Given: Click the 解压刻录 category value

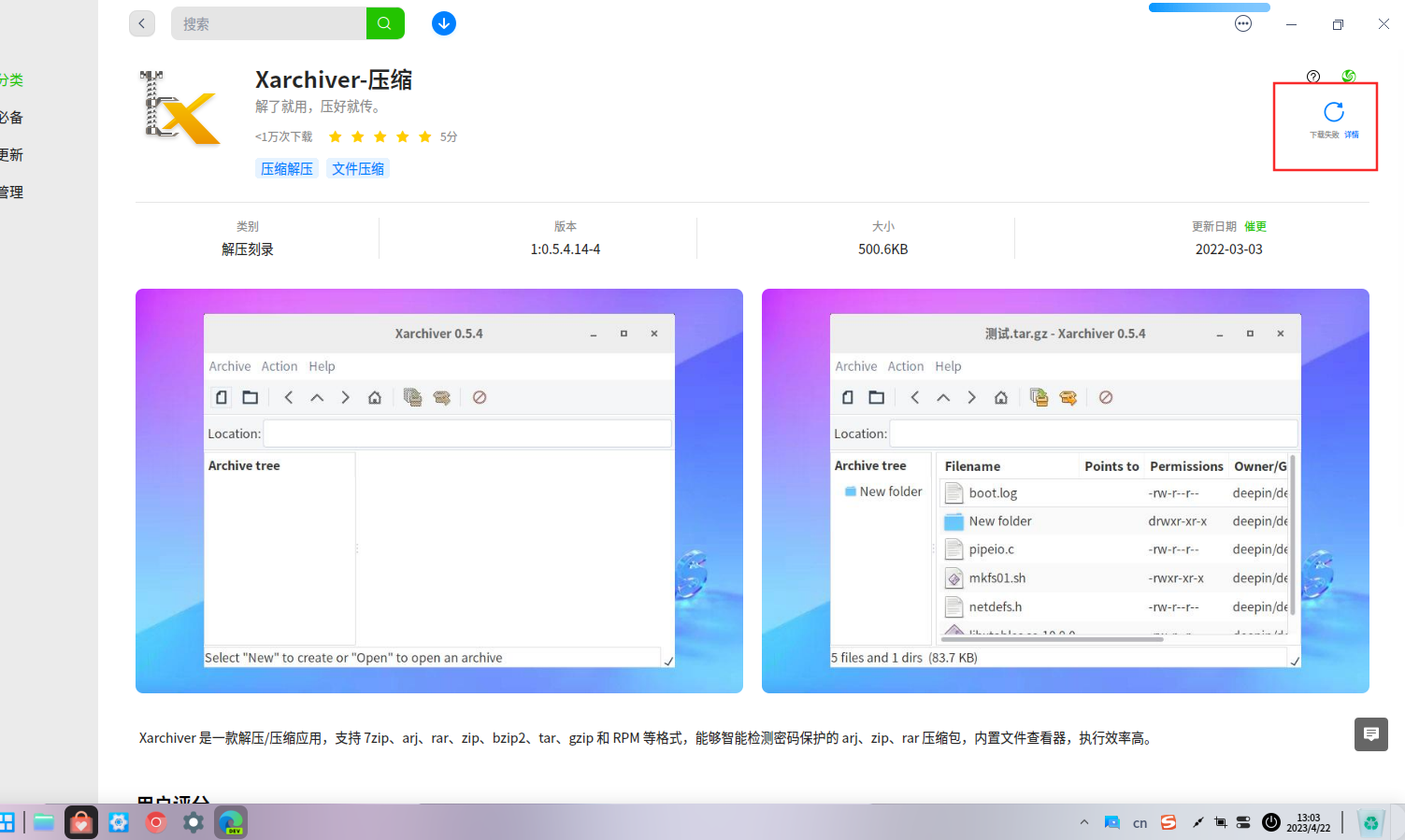Looking at the screenshot, I should pyautogui.click(x=248, y=249).
